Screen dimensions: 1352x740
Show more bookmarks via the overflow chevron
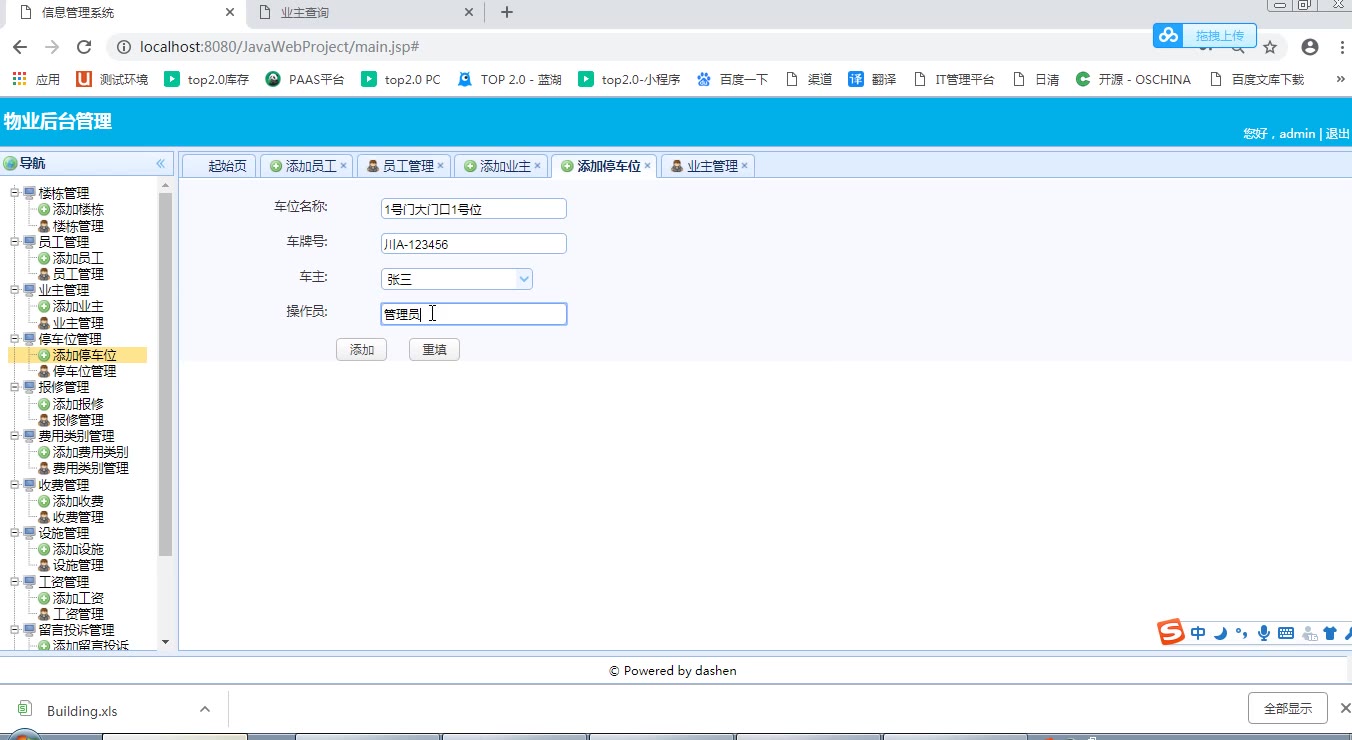pos(1340,79)
